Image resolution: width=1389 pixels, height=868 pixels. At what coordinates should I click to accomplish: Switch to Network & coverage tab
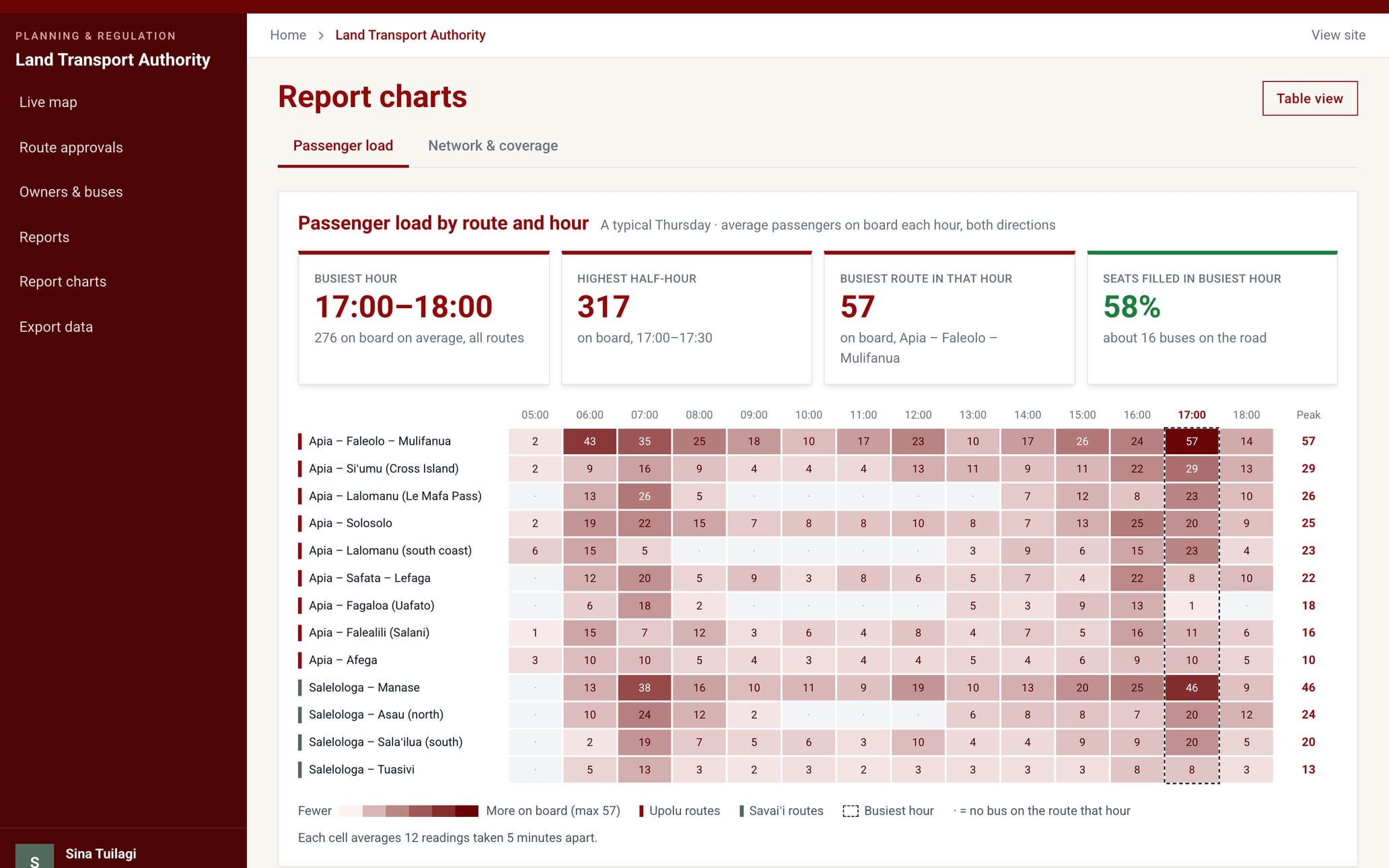coord(493,145)
